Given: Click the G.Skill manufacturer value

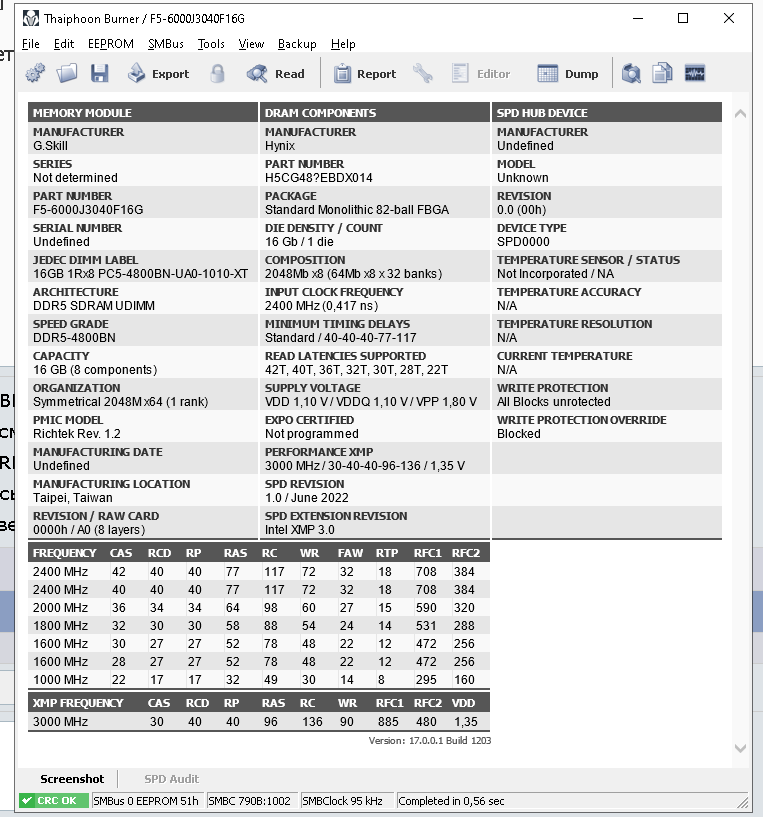Looking at the screenshot, I should [x=50, y=146].
